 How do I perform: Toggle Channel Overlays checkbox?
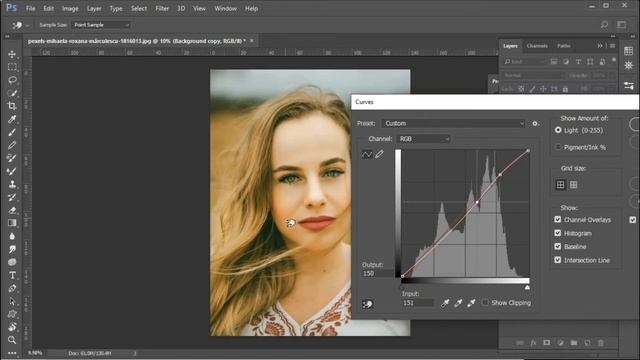coord(558,220)
